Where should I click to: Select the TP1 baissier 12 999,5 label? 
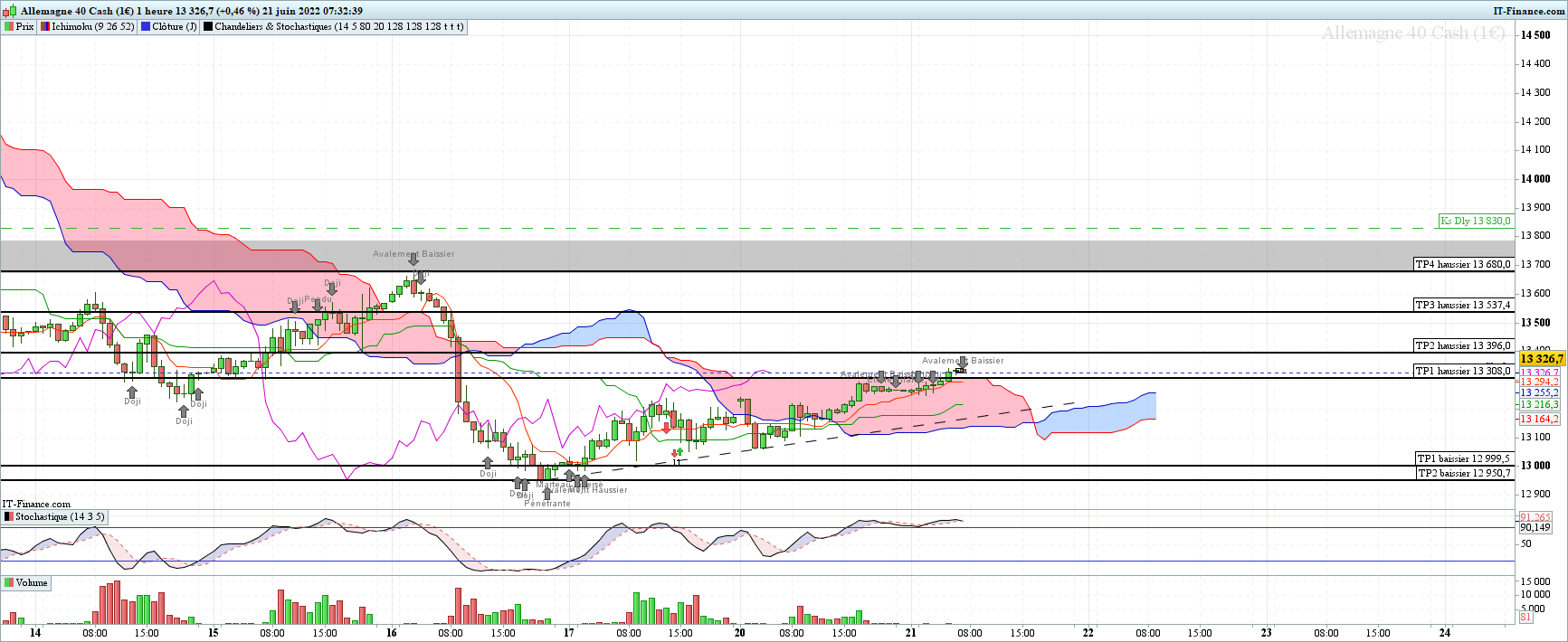point(1465,458)
